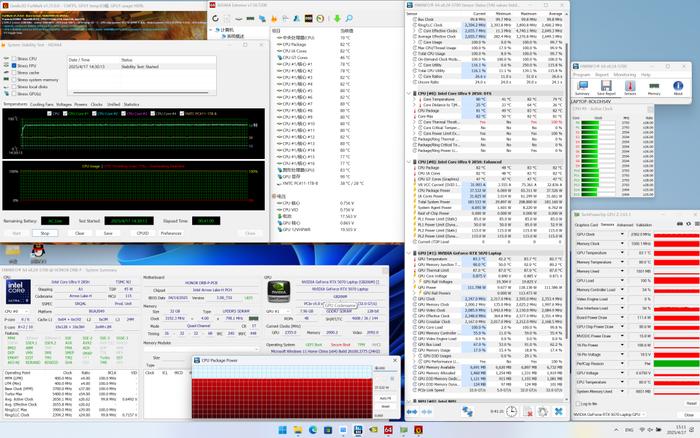Image resolution: width=700 pixels, height=438 pixels.
Task: Enable the Stress GPU(s) checkbox
Action: 14,94
